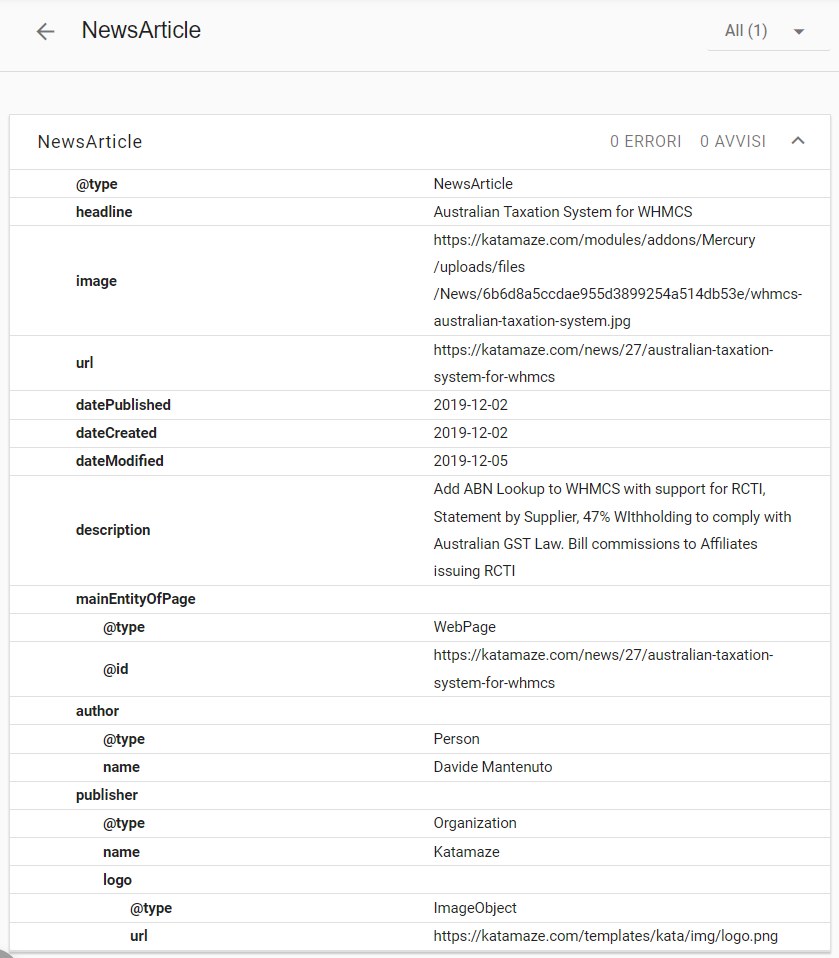Click the 0 ERRORI counter

click(645, 142)
